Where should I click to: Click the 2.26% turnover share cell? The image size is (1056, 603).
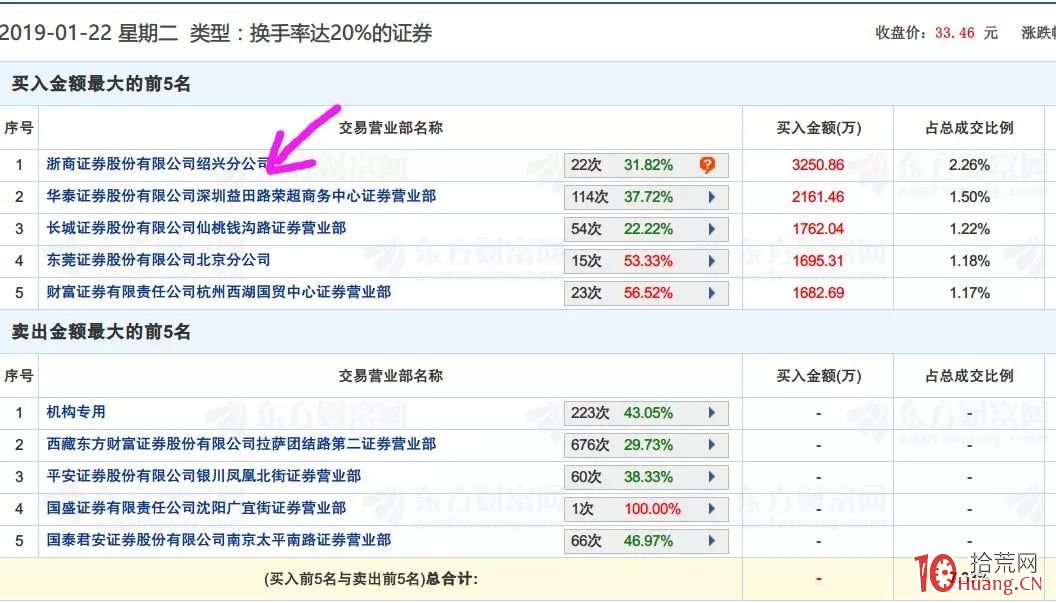969,165
